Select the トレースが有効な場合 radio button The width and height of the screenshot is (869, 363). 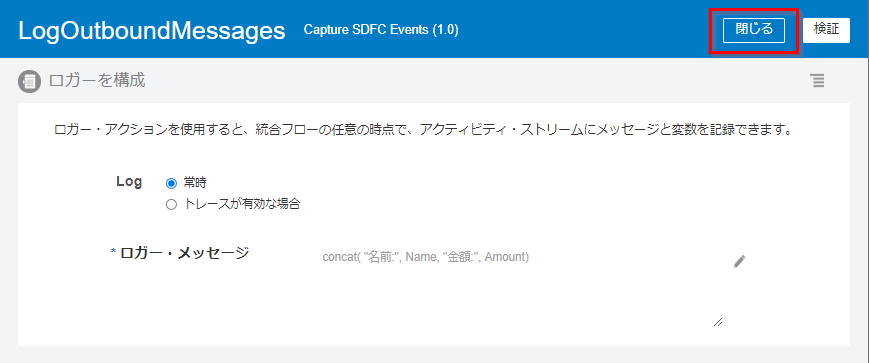click(x=171, y=204)
